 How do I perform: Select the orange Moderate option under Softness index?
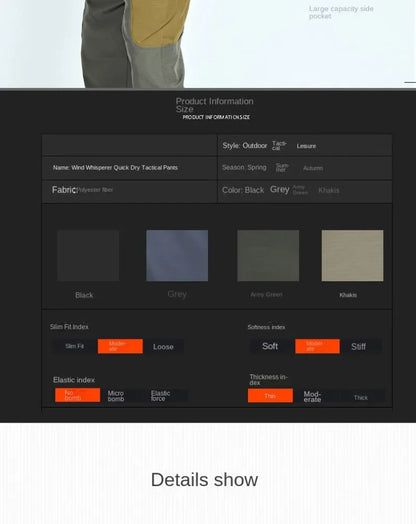tap(317, 346)
